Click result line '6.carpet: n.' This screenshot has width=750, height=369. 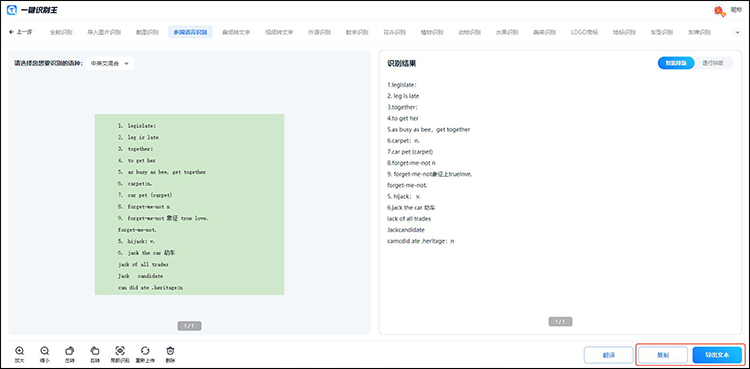[403, 141]
